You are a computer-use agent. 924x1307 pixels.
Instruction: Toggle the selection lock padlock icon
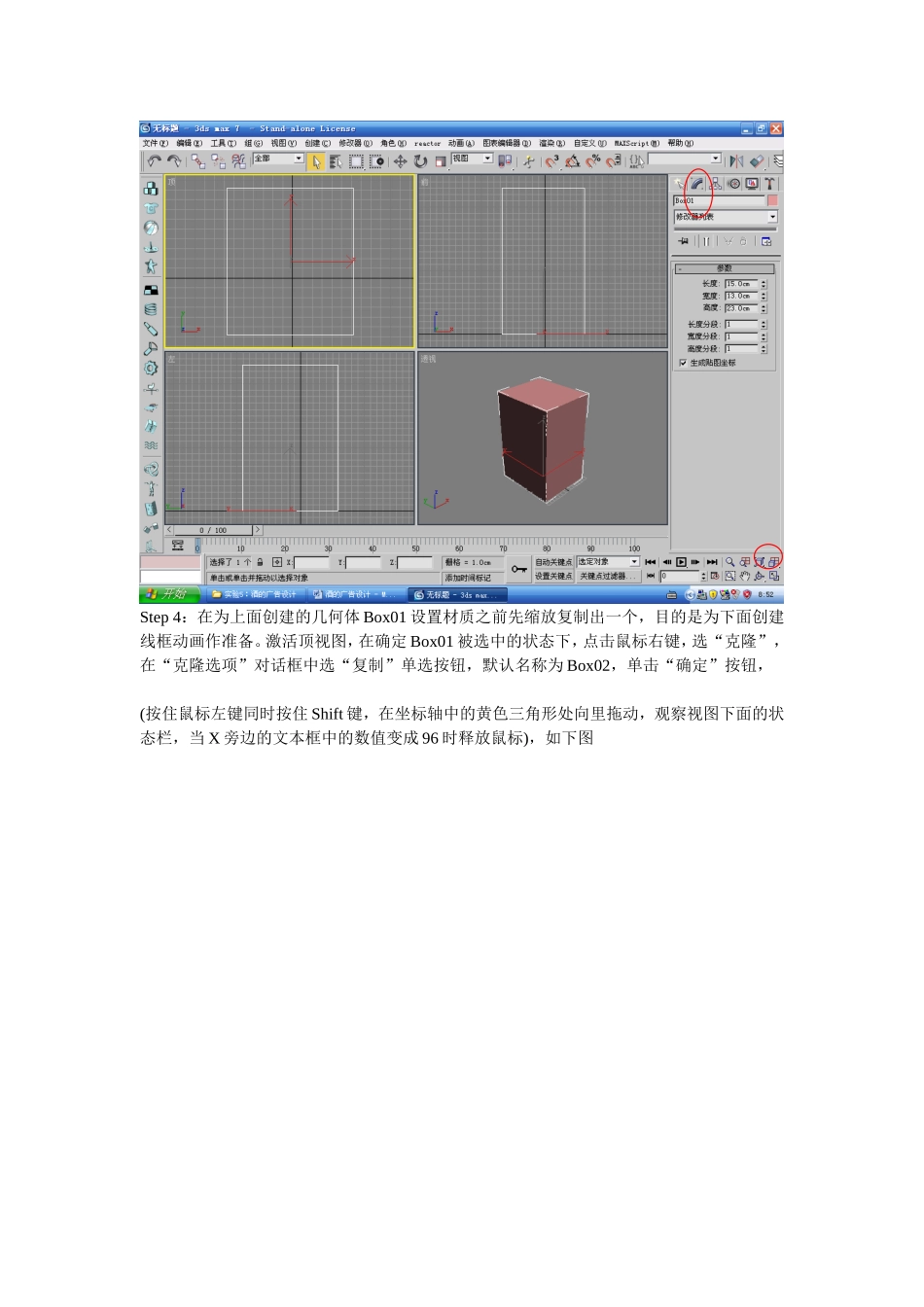click(x=261, y=562)
